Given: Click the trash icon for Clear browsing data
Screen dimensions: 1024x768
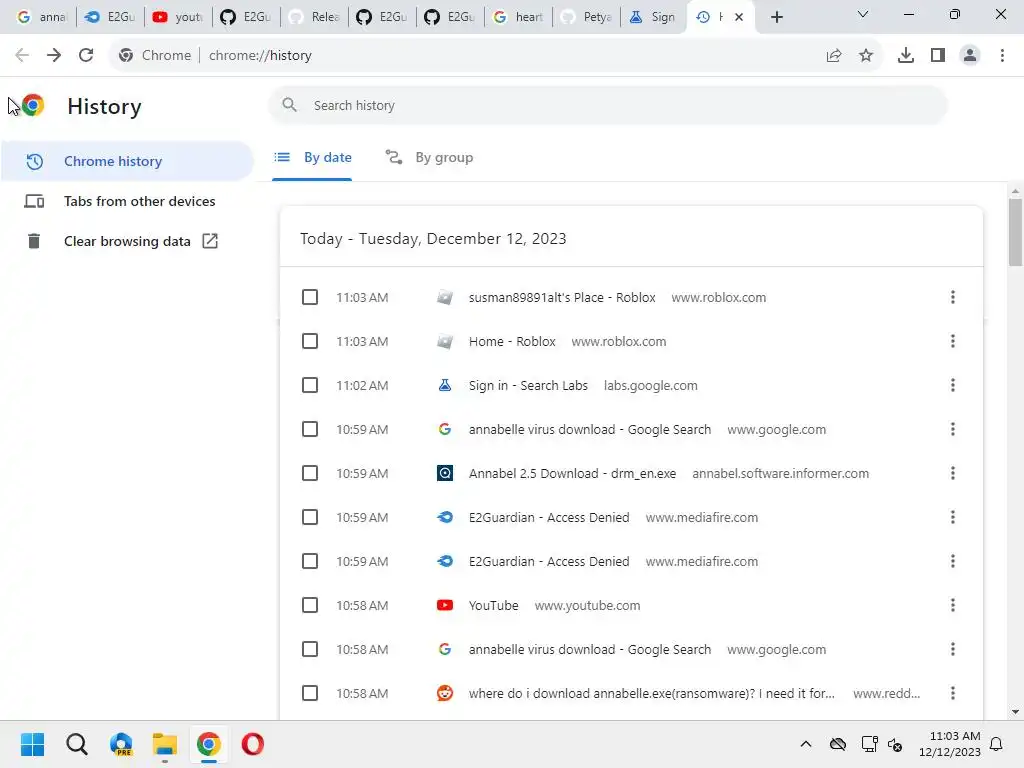Looking at the screenshot, I should tap(34, 241).
